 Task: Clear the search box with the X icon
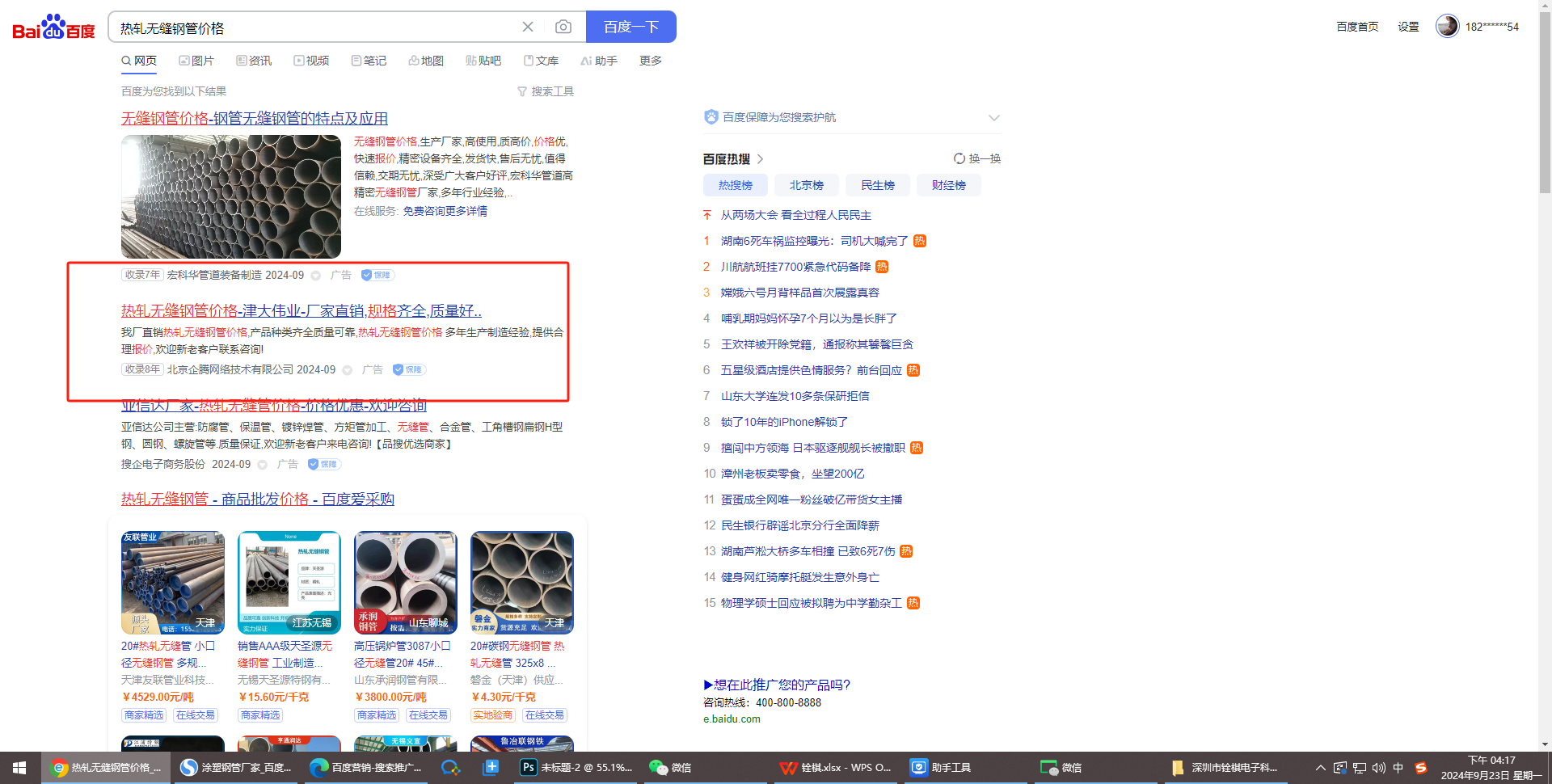[x=528, y=27]
